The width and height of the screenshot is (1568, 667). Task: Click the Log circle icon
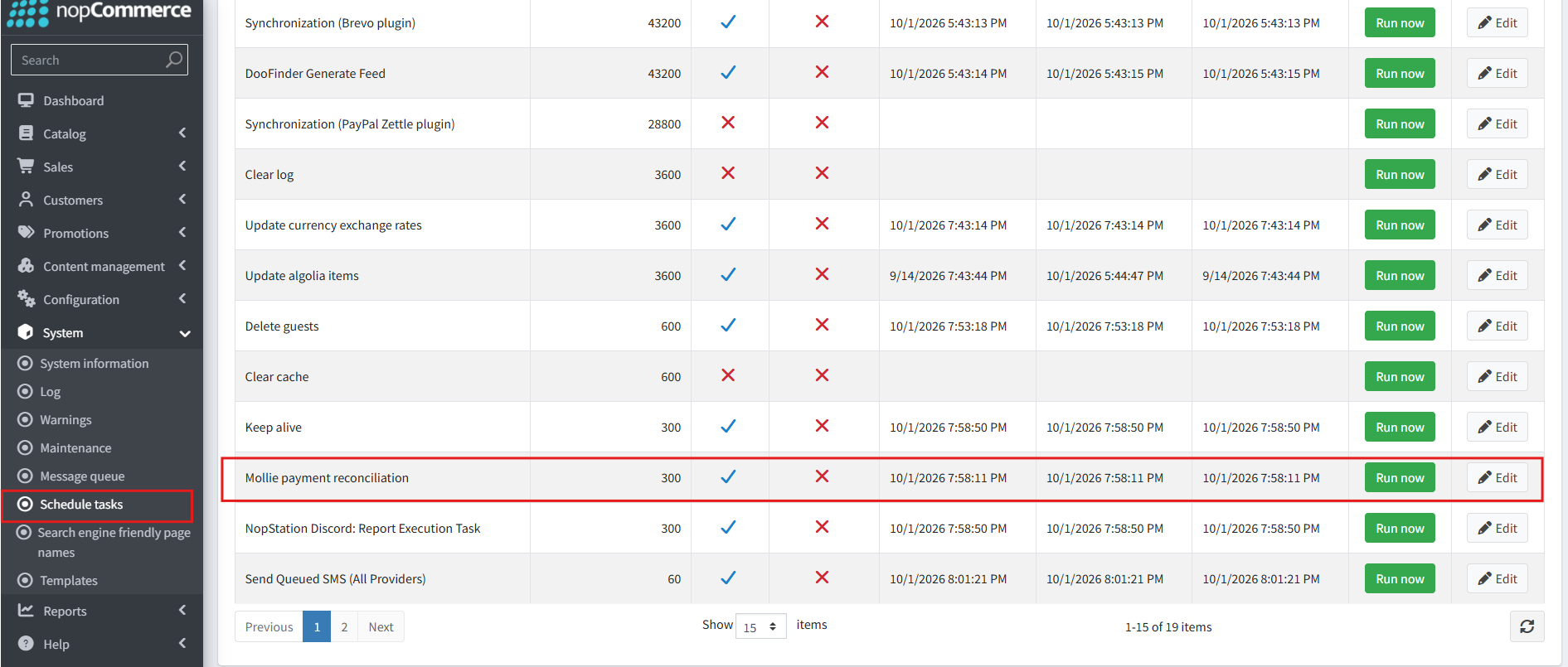25,391
